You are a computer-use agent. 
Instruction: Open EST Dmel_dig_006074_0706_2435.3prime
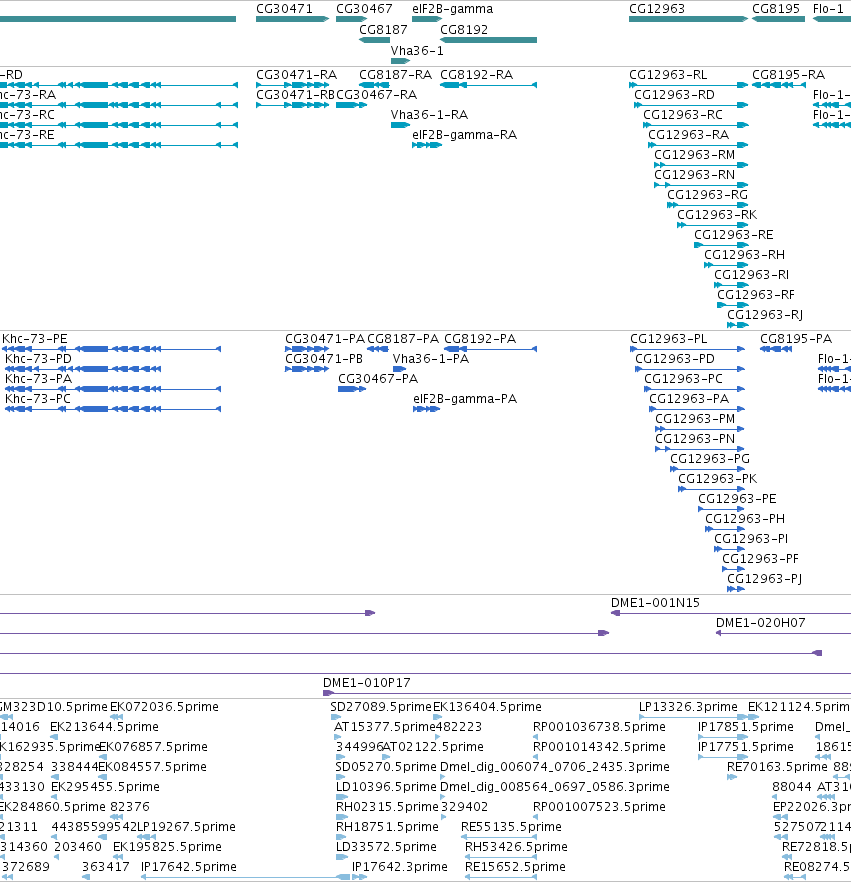(555, 767)
